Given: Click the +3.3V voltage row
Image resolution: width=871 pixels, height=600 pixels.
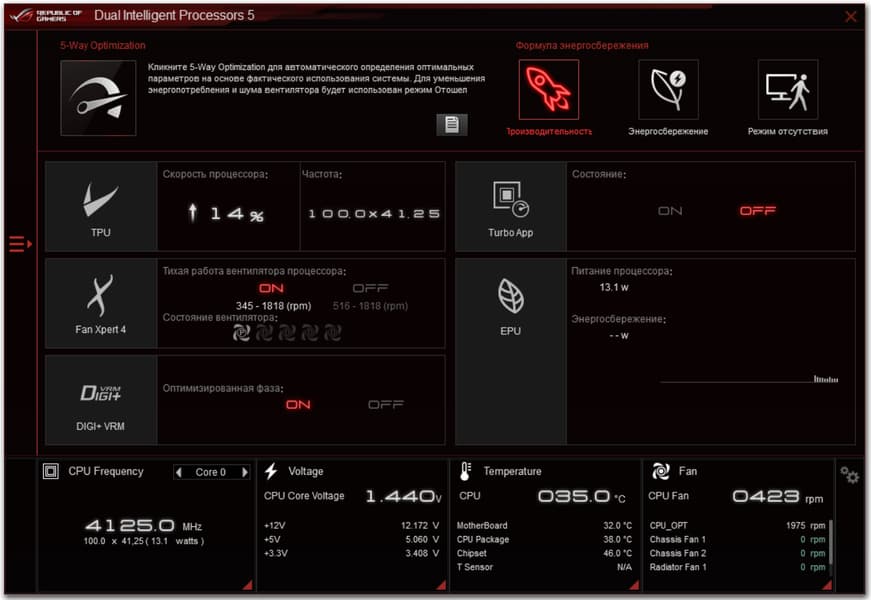Looking at the screenshot, I should click(352, 553).
